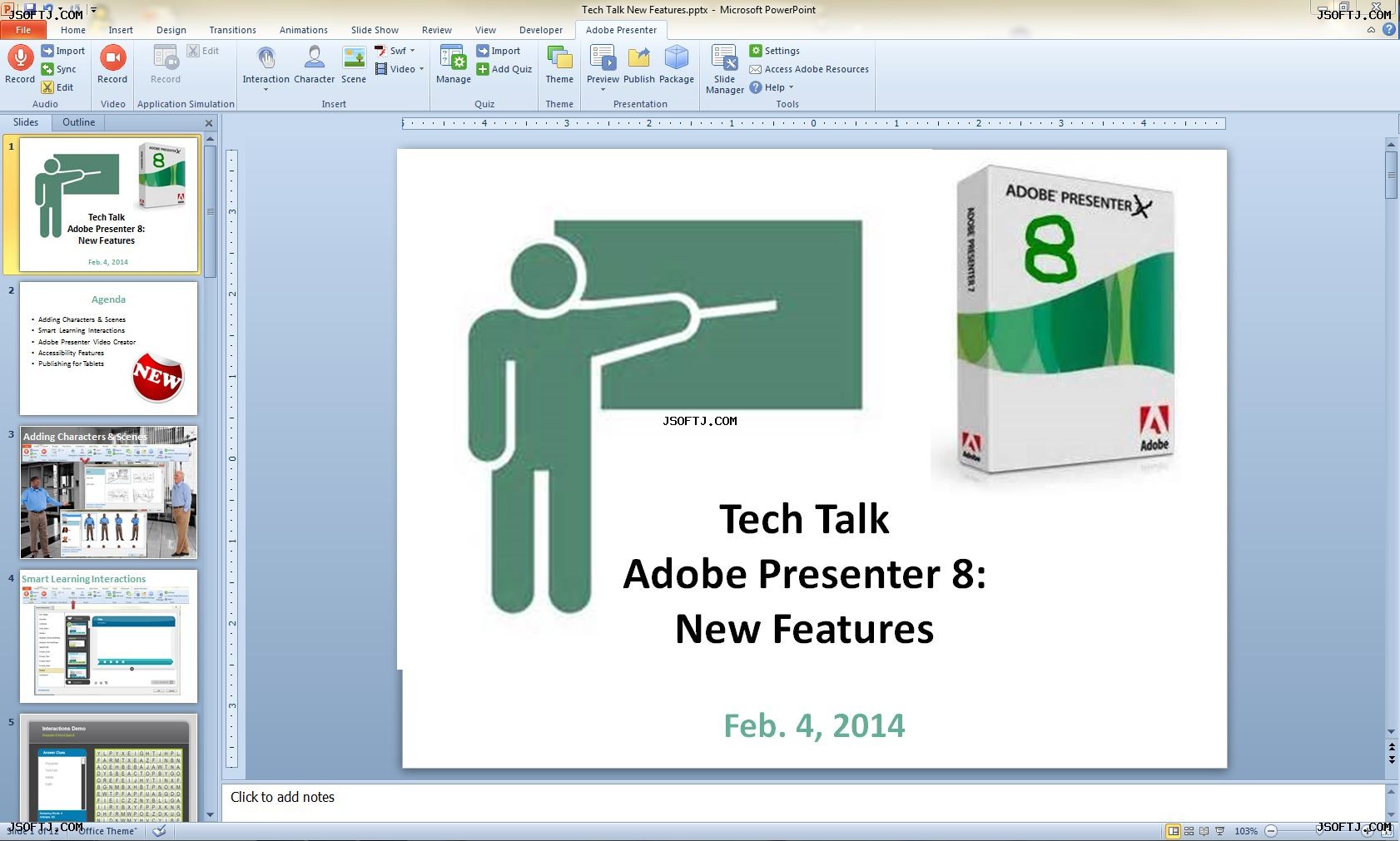This screenshot has height=841, width=1400.
Task: Insert a Scene from the ribbon
Action: tap(354, 64)
